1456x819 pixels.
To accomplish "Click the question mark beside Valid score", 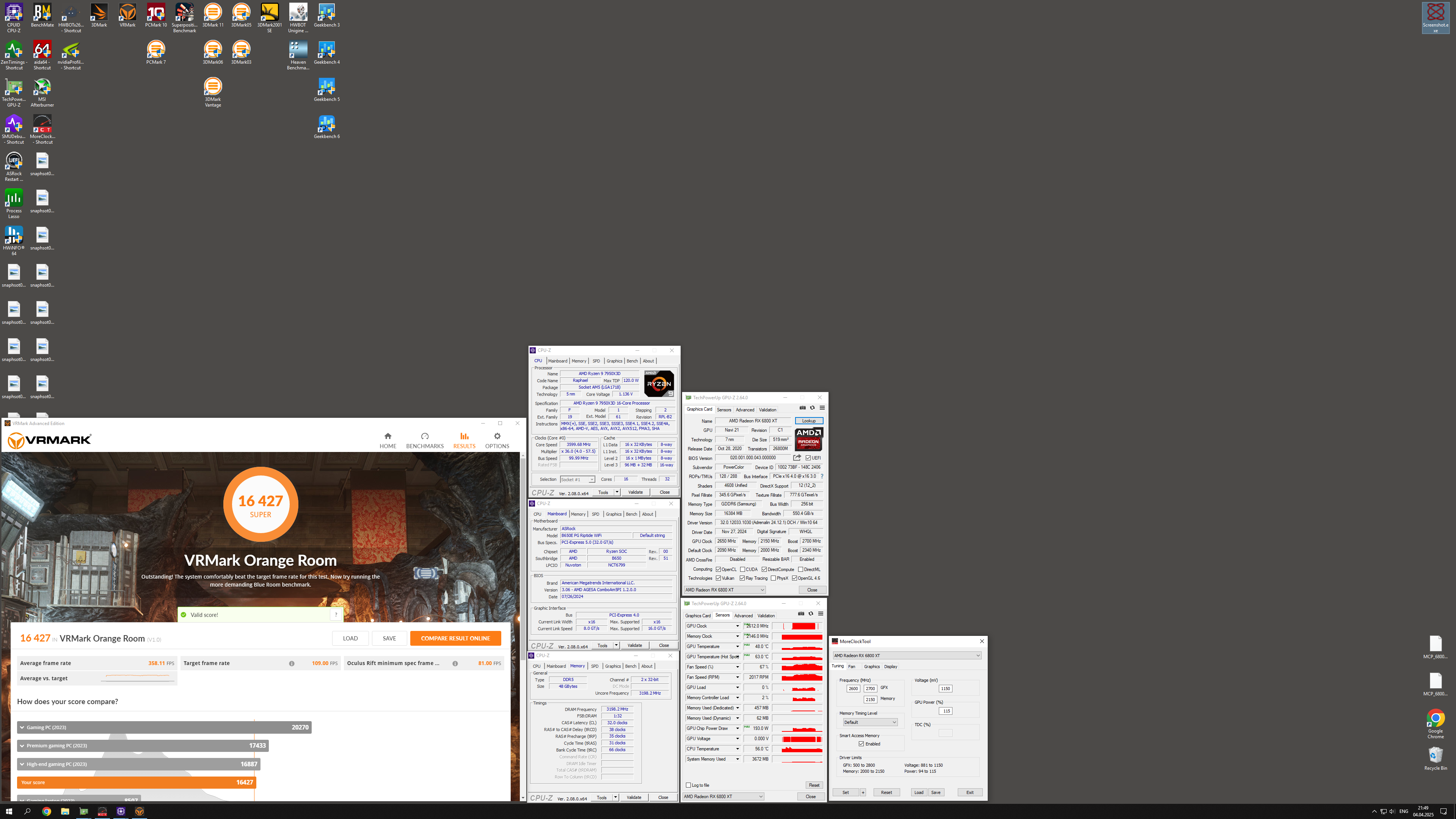I will 336,615.
